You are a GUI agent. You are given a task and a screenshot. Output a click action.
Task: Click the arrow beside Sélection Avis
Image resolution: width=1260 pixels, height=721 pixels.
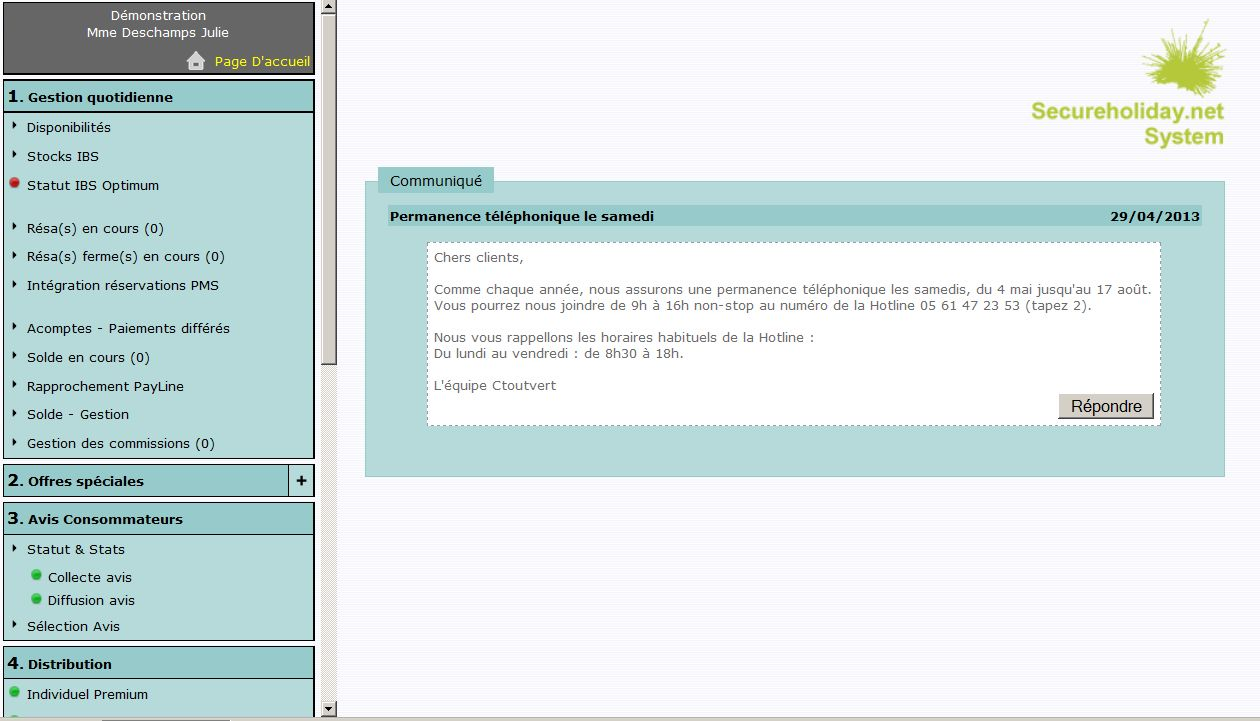15,625
